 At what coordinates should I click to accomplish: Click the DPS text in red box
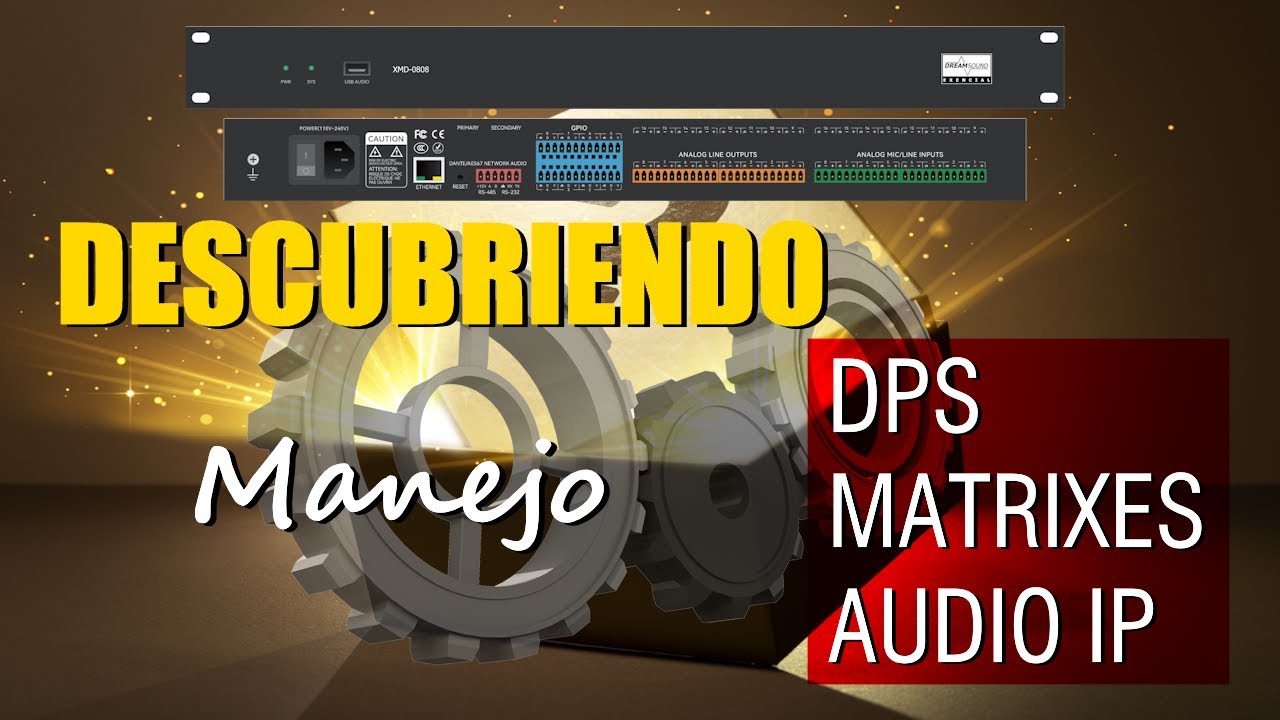[x=904, y=396]
